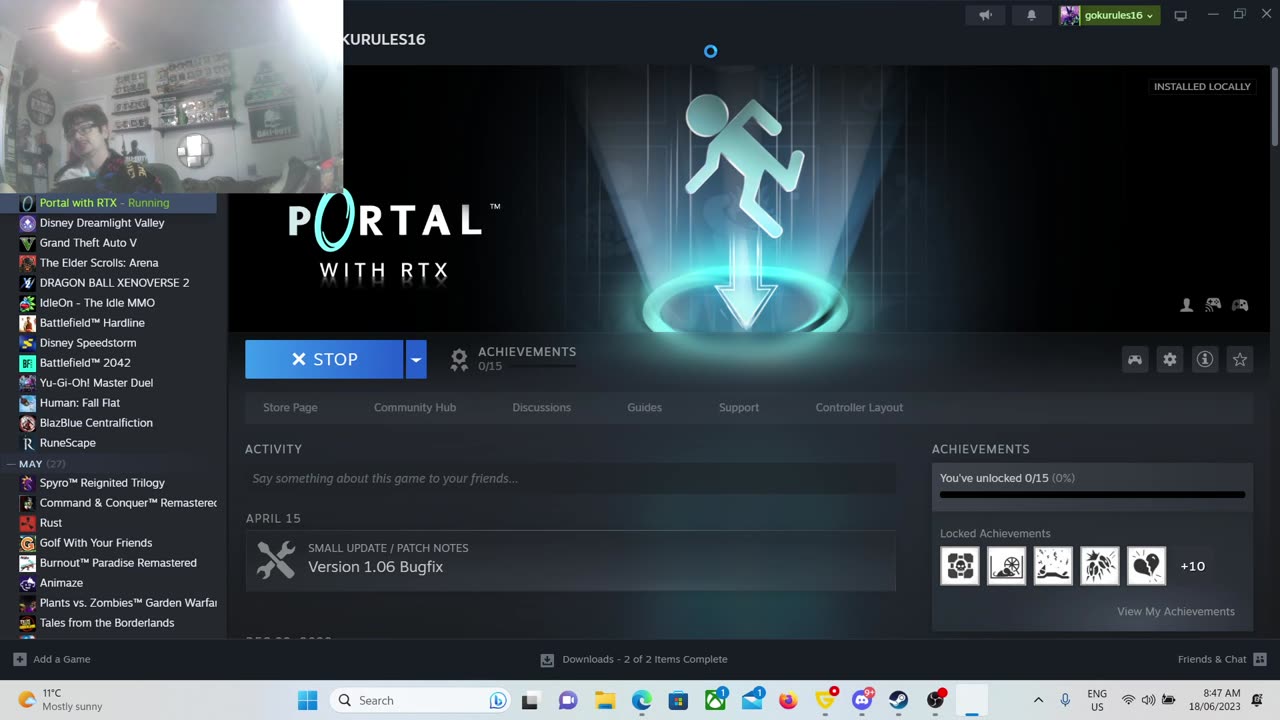The height and width of the screenshot is (720, 1280).
Task: Click the activity 'Say something' input field
Action: [570, 478]
